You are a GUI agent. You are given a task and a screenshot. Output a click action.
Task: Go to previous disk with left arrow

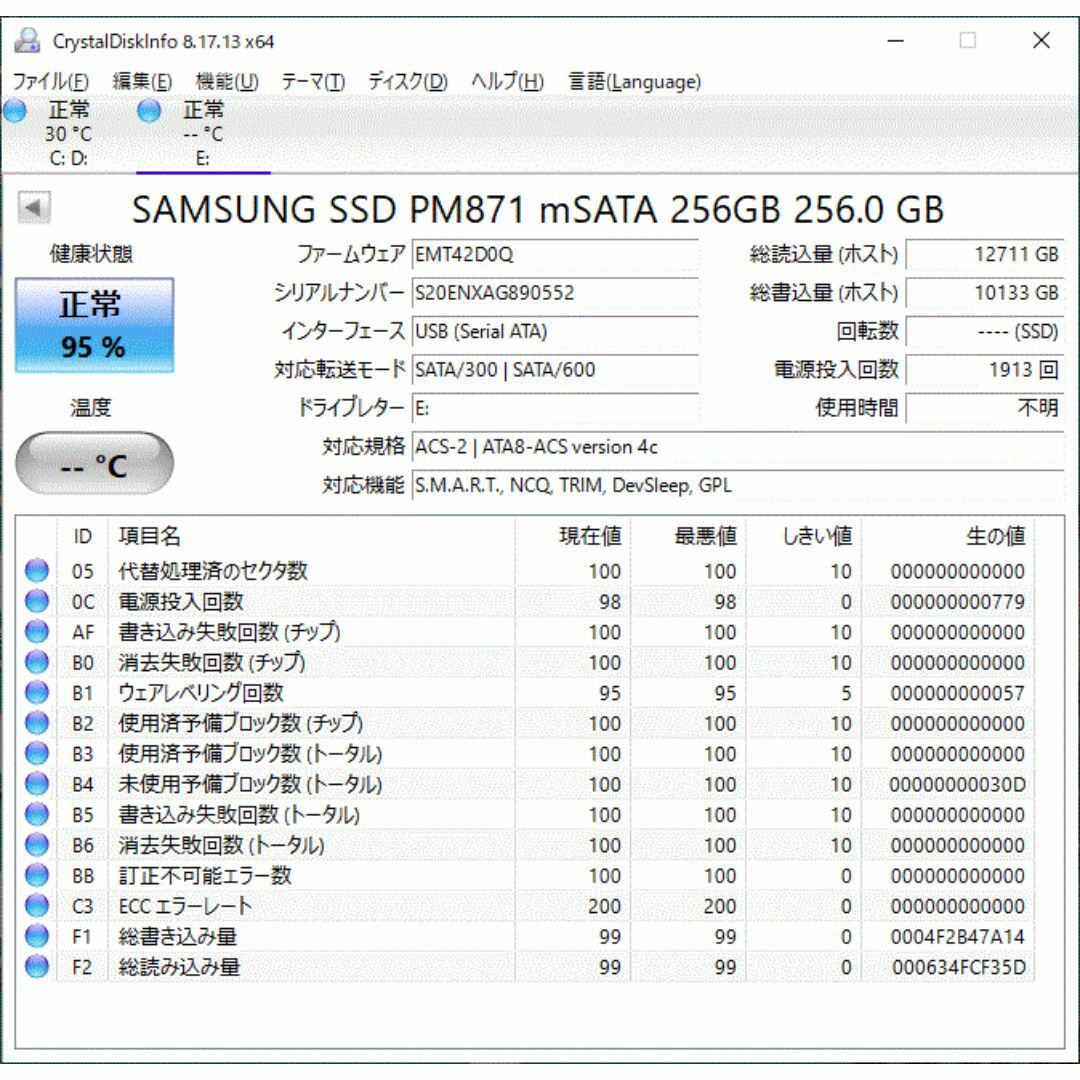tap(34, 207)
